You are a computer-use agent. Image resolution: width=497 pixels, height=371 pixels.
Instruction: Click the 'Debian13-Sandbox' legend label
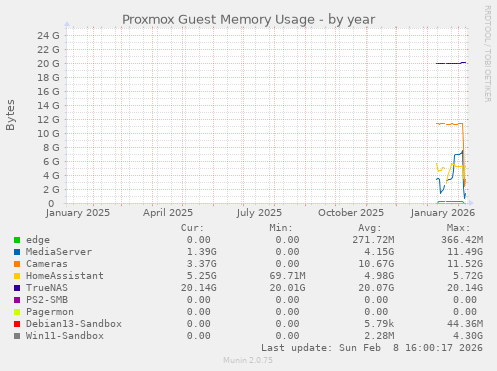coord(74,324)
